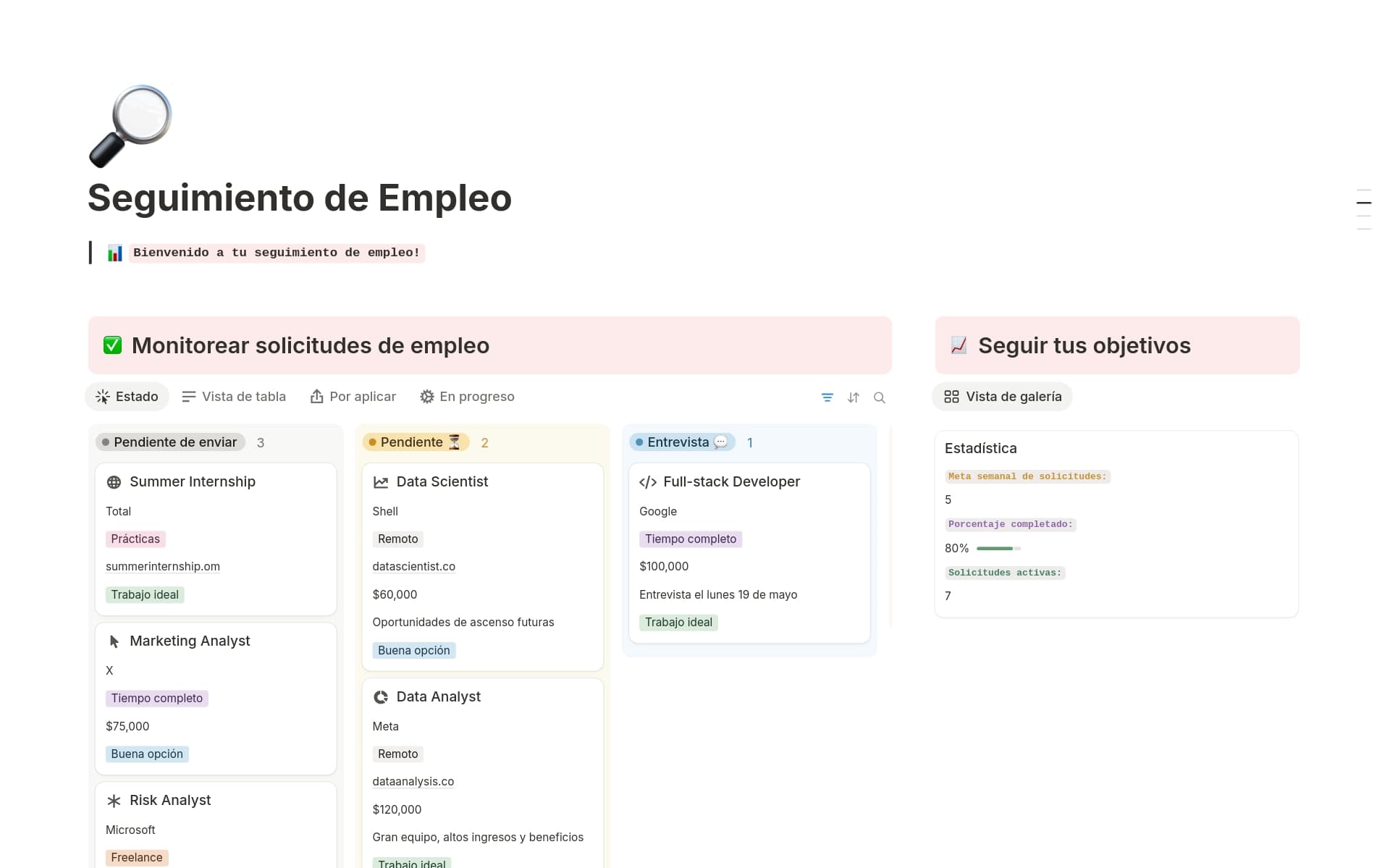Select the En progreso view tab
The height and width of the screenshot is (868, 1390).
(467, 397)
